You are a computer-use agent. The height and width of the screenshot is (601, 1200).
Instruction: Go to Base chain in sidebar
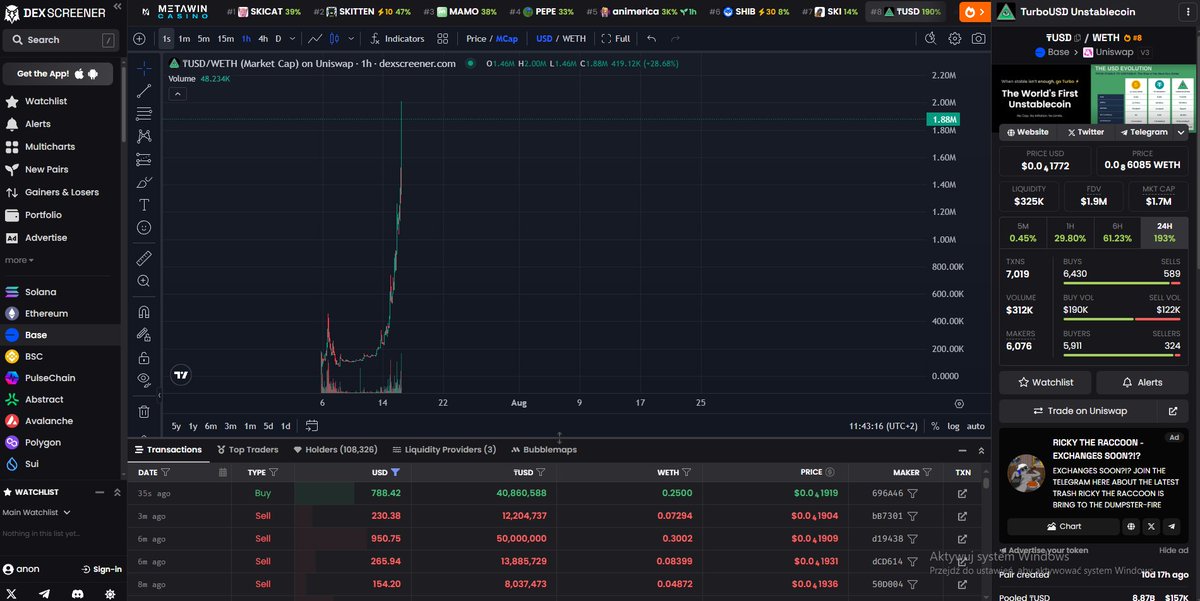click(x=60, y=335)
